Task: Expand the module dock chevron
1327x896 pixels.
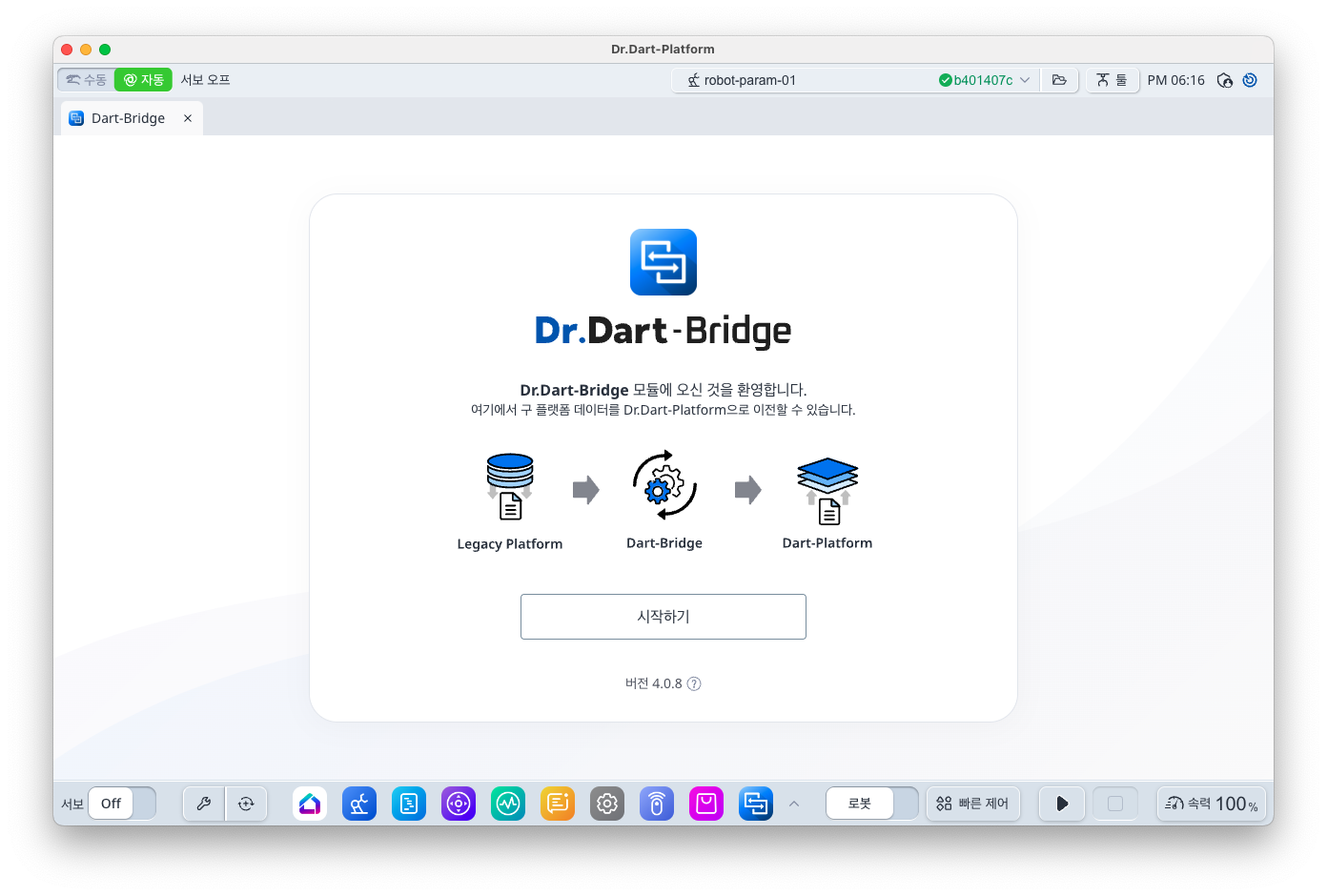Action: tap(794, 804)
